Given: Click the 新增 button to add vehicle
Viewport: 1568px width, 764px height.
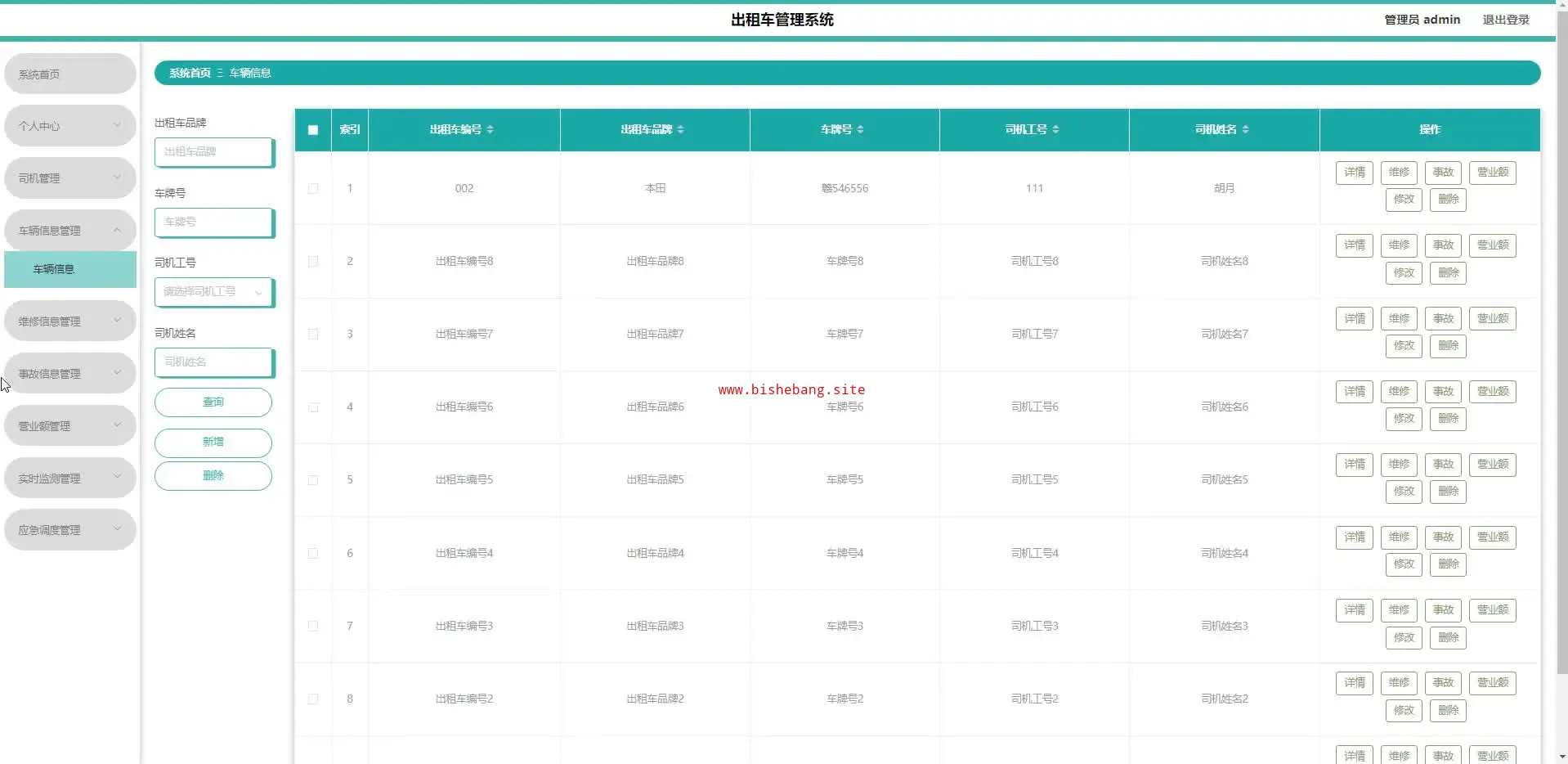Looking at the screenshot, I should [x=213, y=443].
